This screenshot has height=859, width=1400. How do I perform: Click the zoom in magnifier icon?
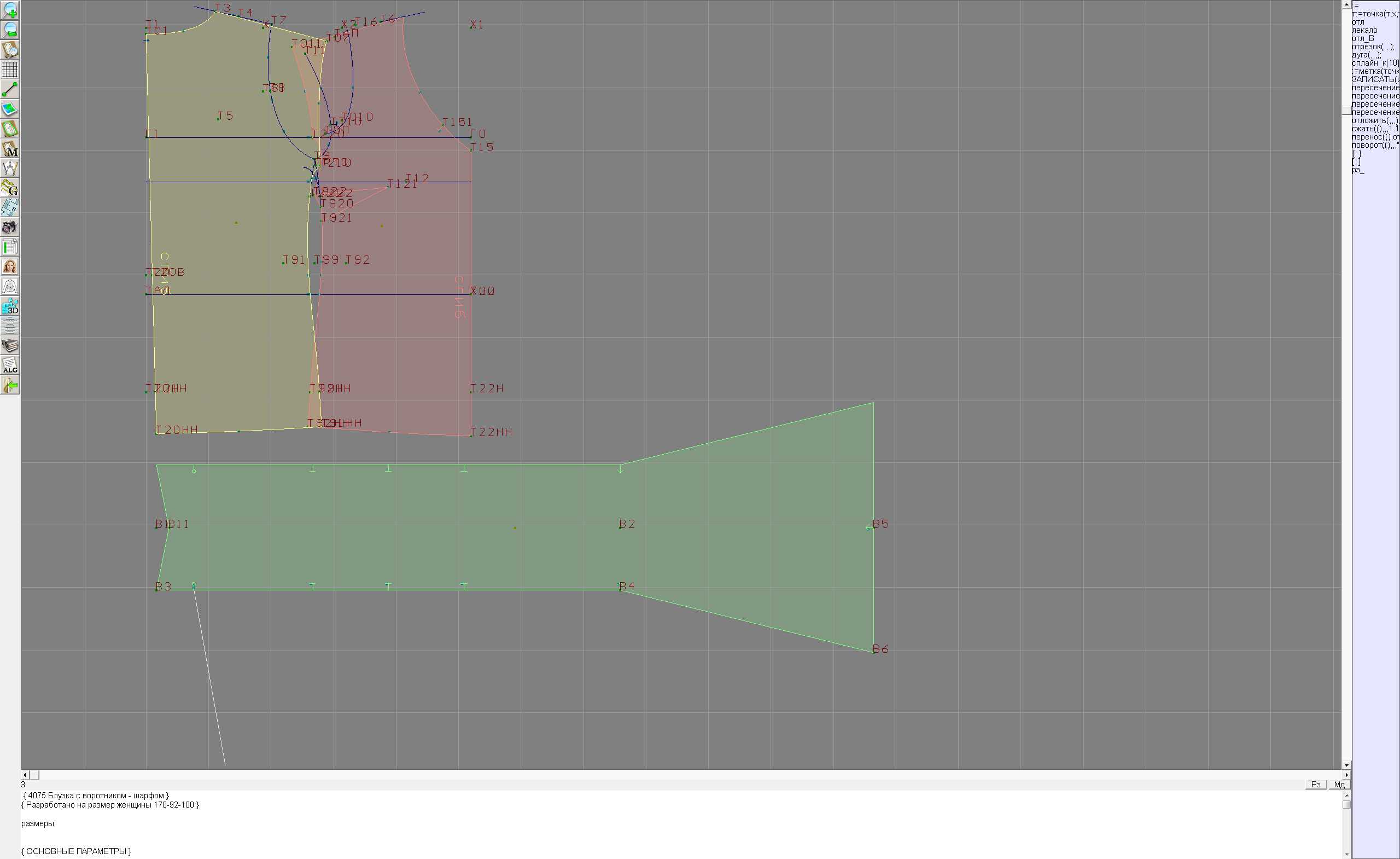[x=10, y=10]
